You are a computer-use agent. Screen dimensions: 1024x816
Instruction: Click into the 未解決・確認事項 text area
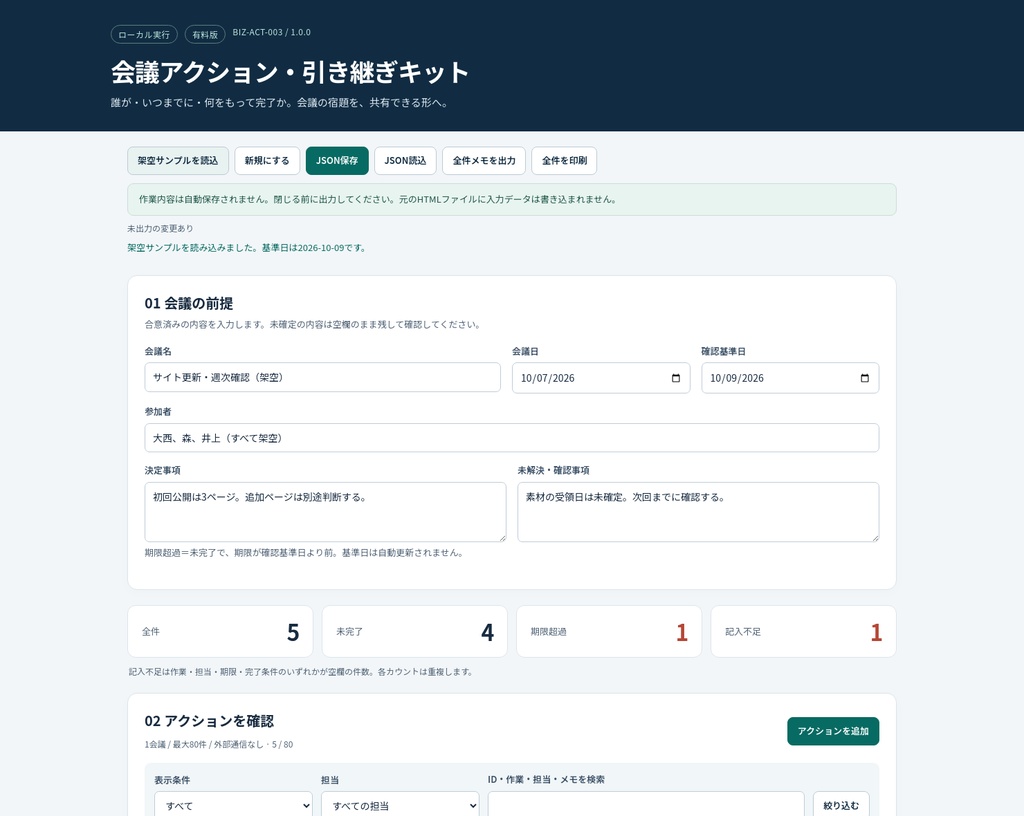click(x=698, y=512)
